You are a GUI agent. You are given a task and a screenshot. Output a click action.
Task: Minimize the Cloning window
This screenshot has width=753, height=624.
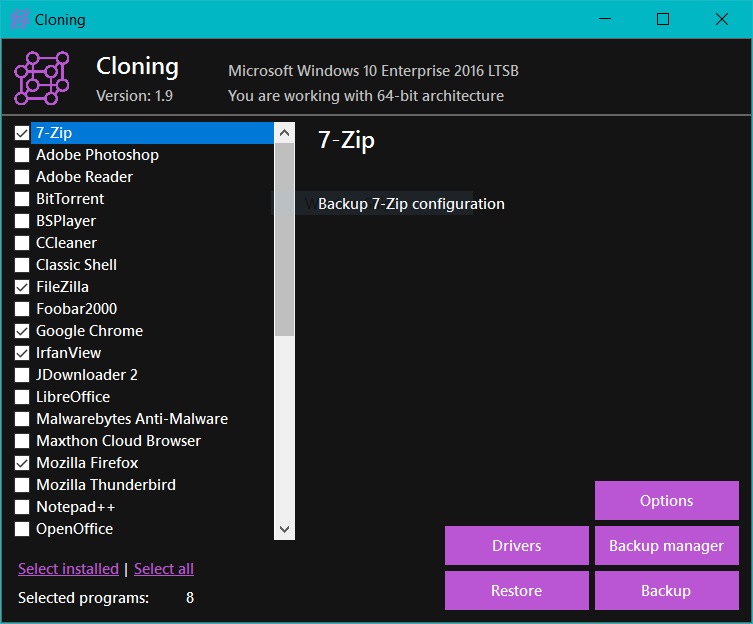tap(605, 19)
